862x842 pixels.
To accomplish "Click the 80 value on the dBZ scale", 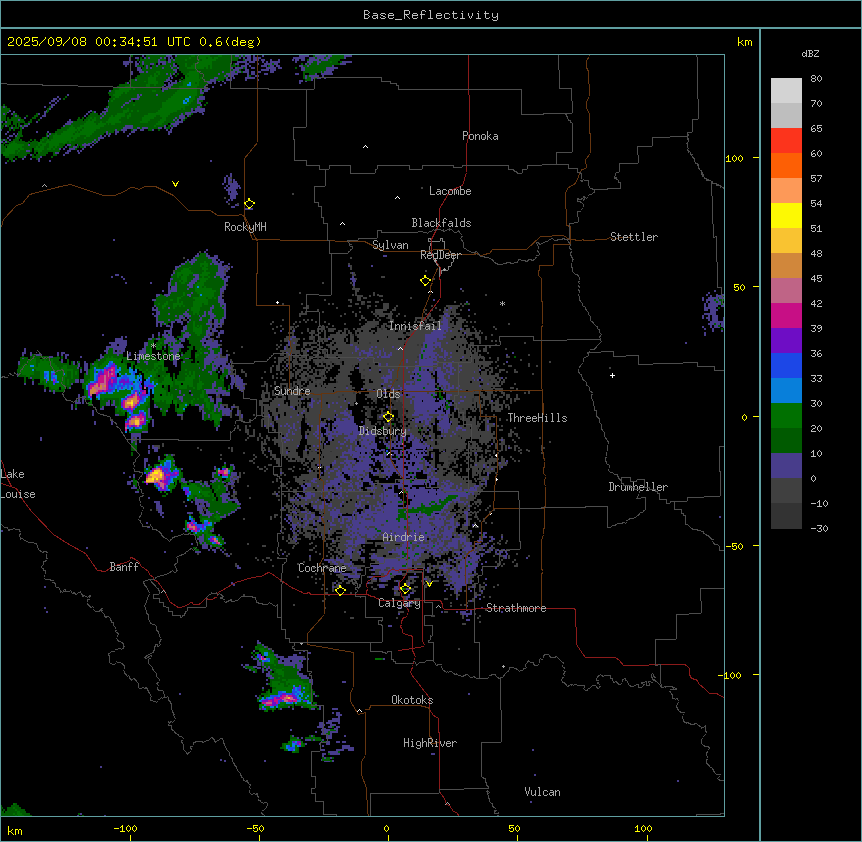I will tap(816, 79).
